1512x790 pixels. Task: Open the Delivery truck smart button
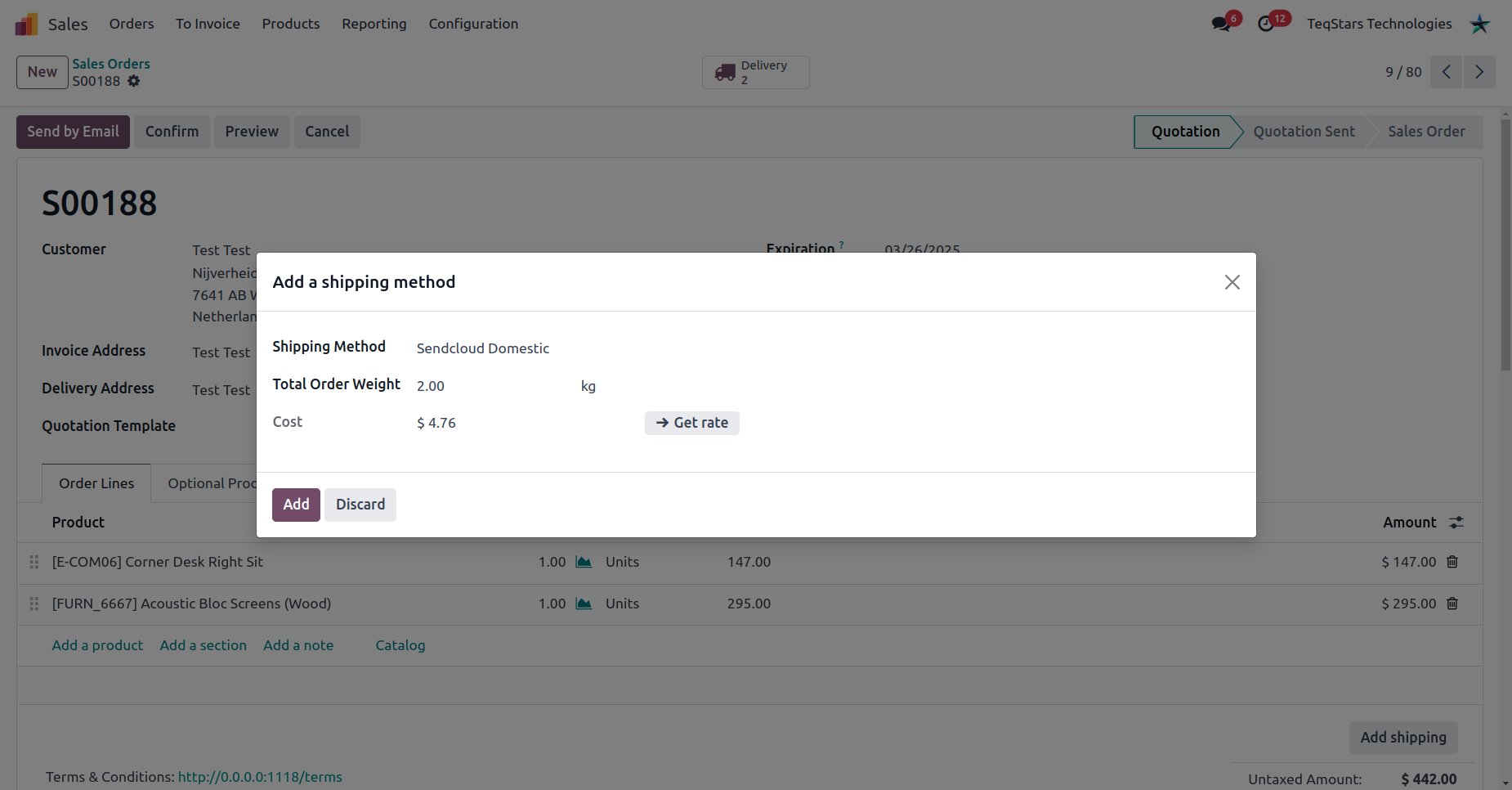click(x=755, y=72)
